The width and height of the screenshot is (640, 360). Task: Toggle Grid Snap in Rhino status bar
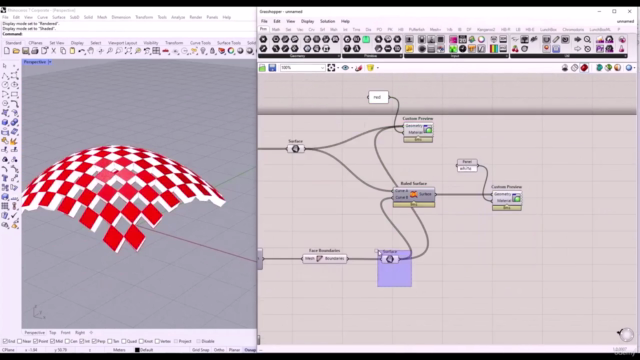coord(200,350)
